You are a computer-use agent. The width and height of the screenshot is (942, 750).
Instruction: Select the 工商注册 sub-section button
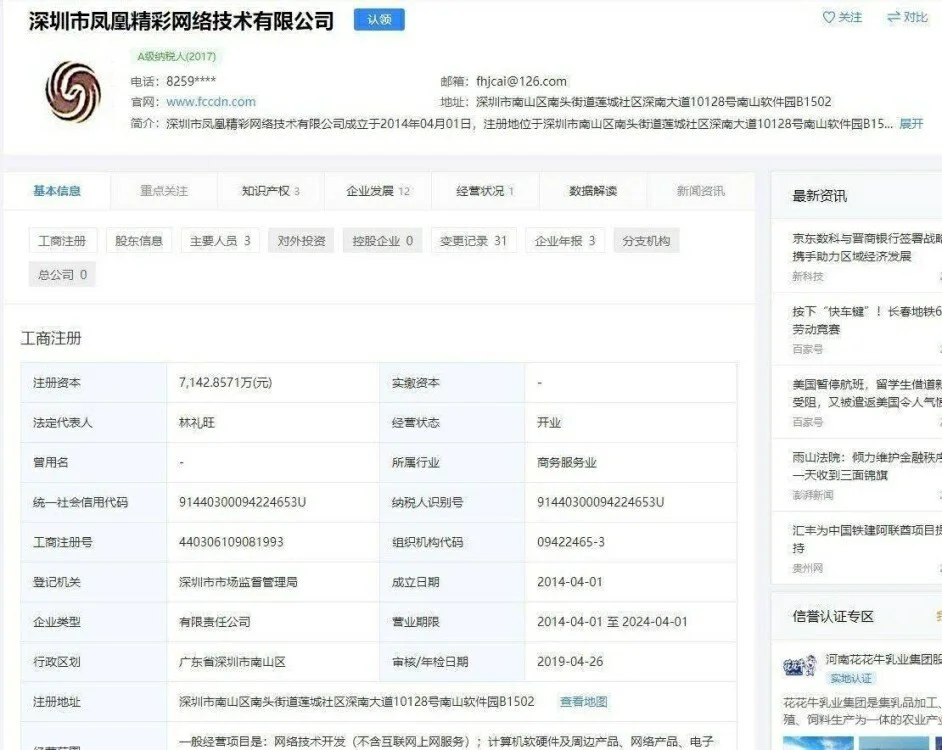62,241
